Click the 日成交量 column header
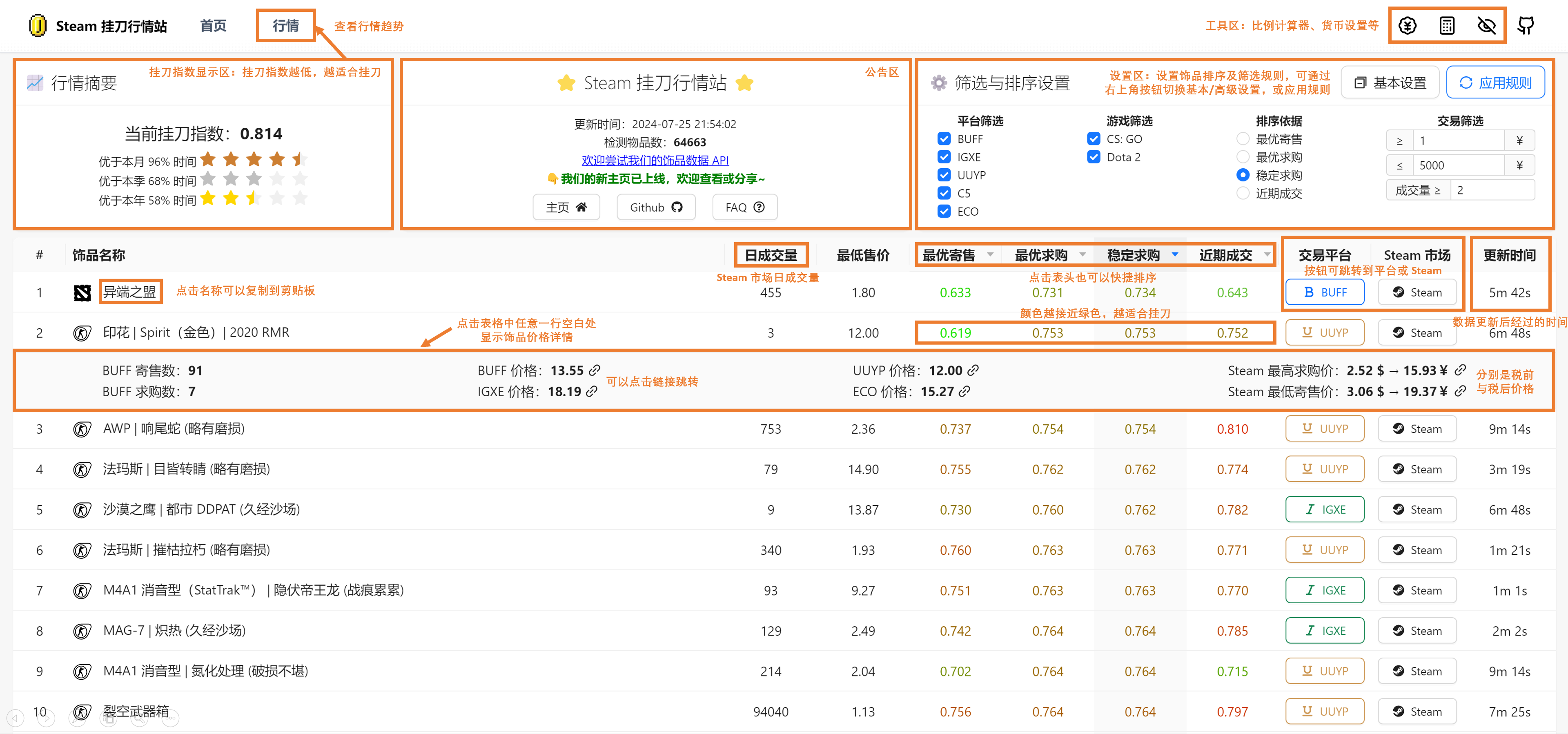Screen dimensions: 1568x734 click(771, 254)
